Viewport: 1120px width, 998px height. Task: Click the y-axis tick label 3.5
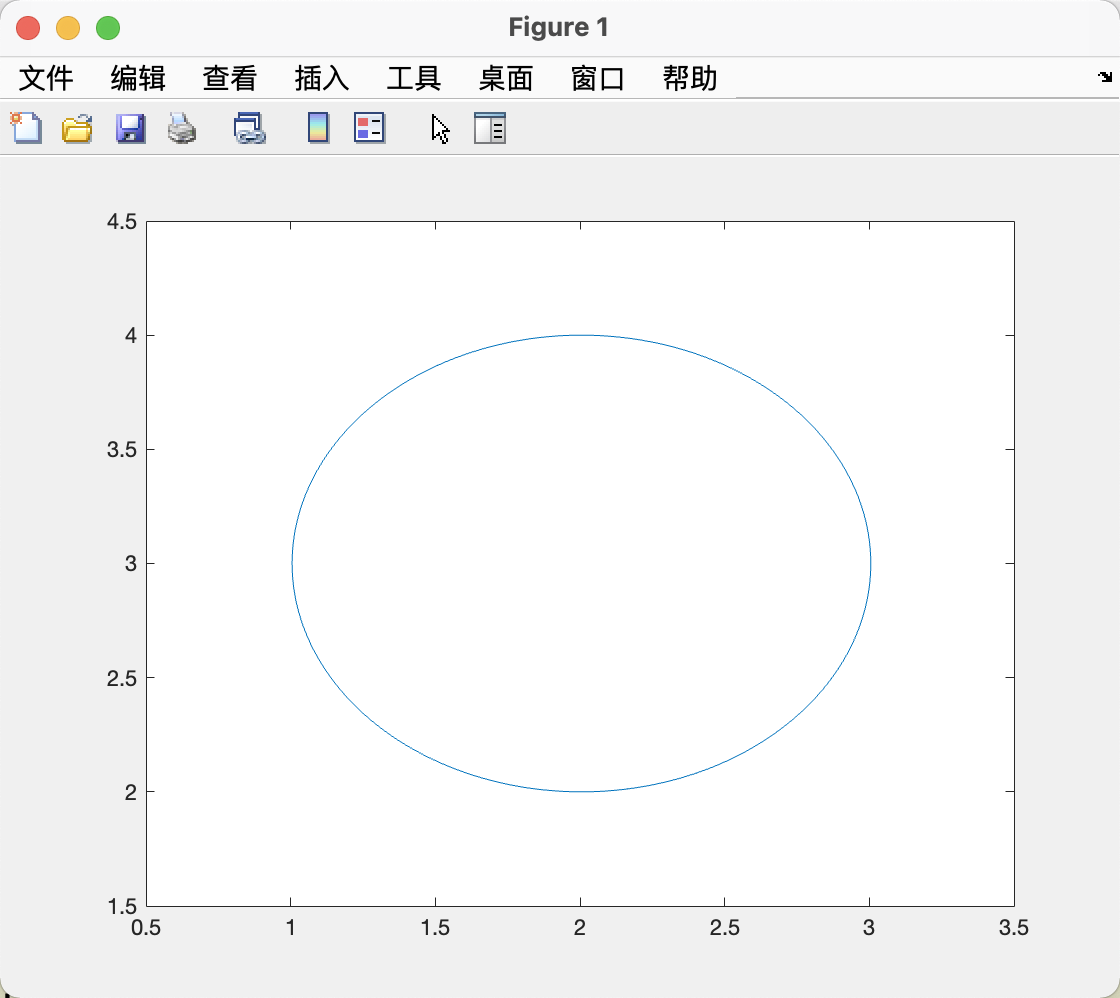pos(121,449)
